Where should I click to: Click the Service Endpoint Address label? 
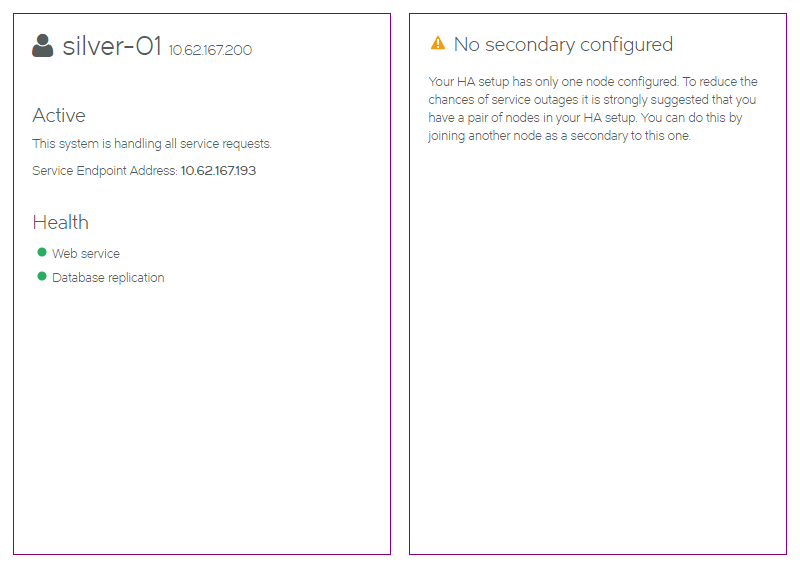(105, 170)
